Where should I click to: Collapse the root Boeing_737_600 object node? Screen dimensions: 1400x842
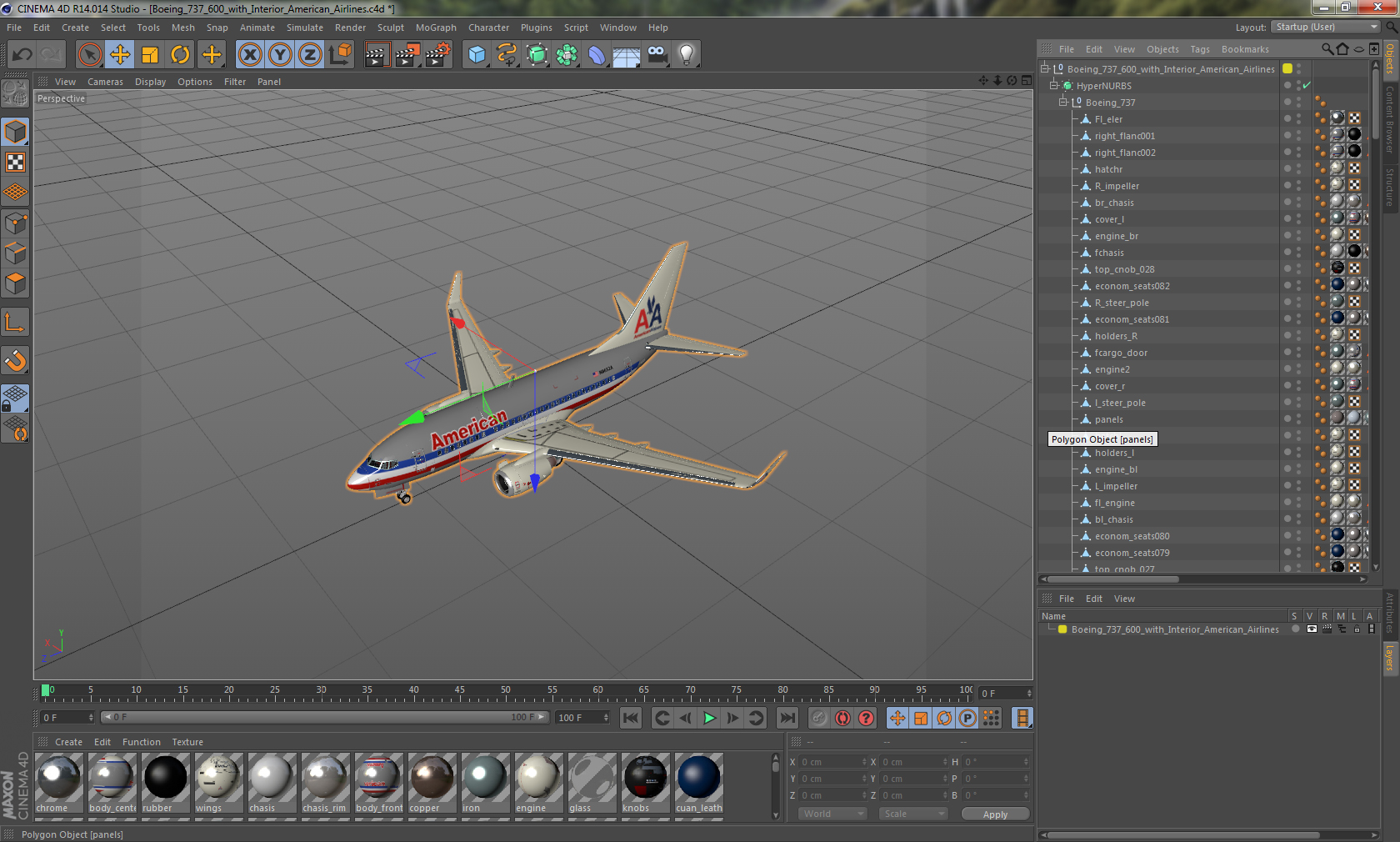point(1045,69)
